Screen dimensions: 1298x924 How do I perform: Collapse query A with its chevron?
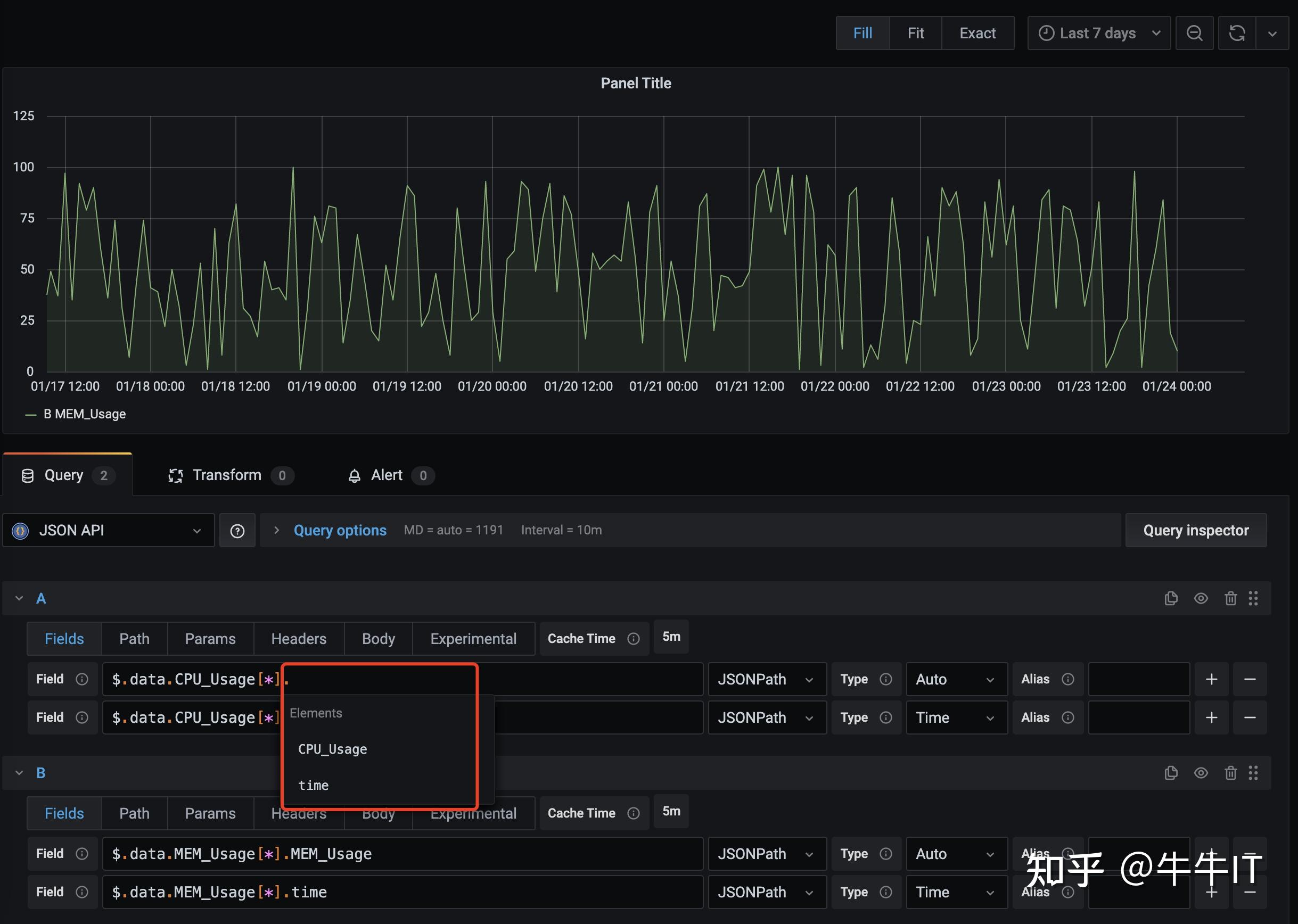coord(19,598)
